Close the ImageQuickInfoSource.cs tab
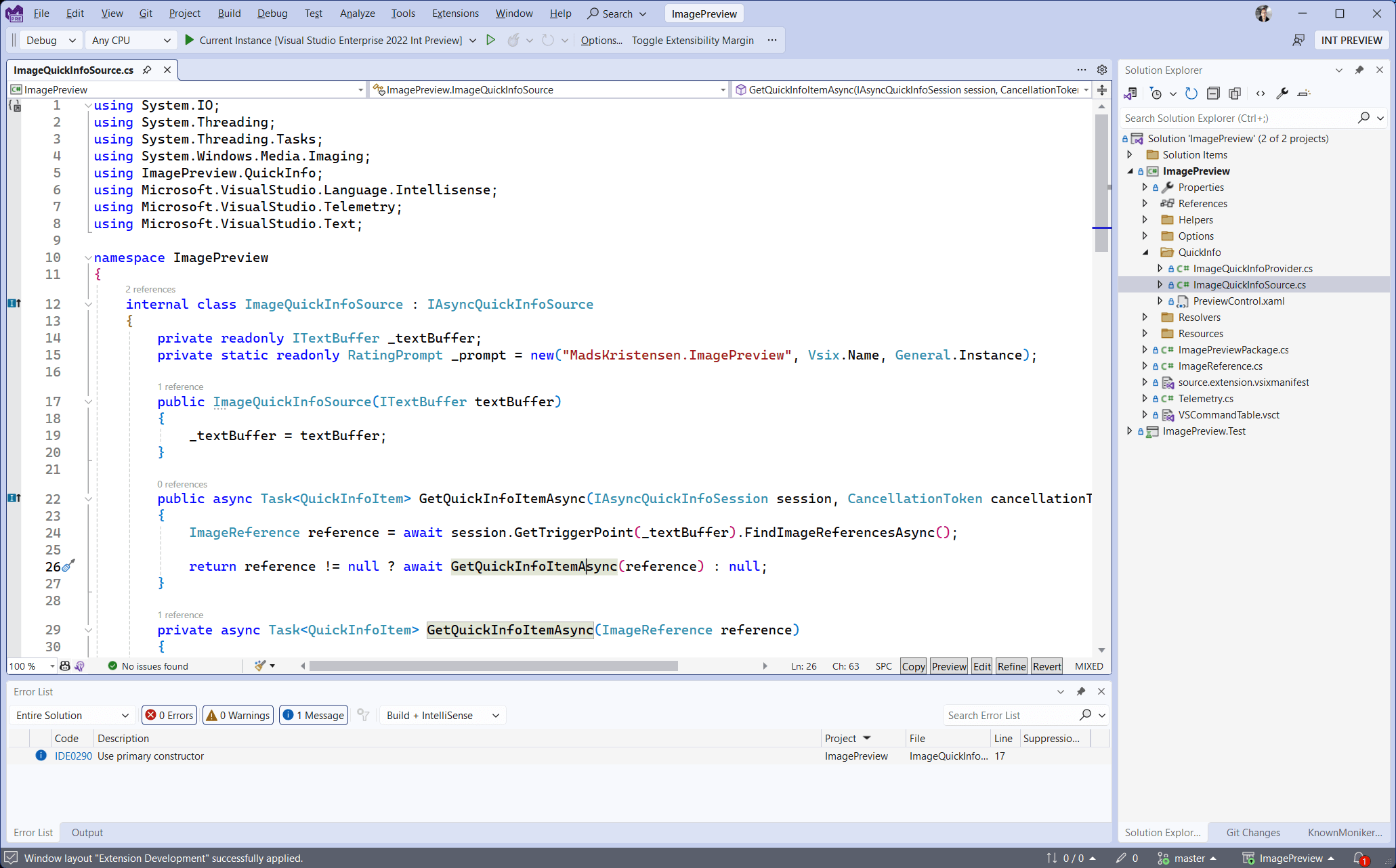The image size is (1396, 868). click(167, 70)
